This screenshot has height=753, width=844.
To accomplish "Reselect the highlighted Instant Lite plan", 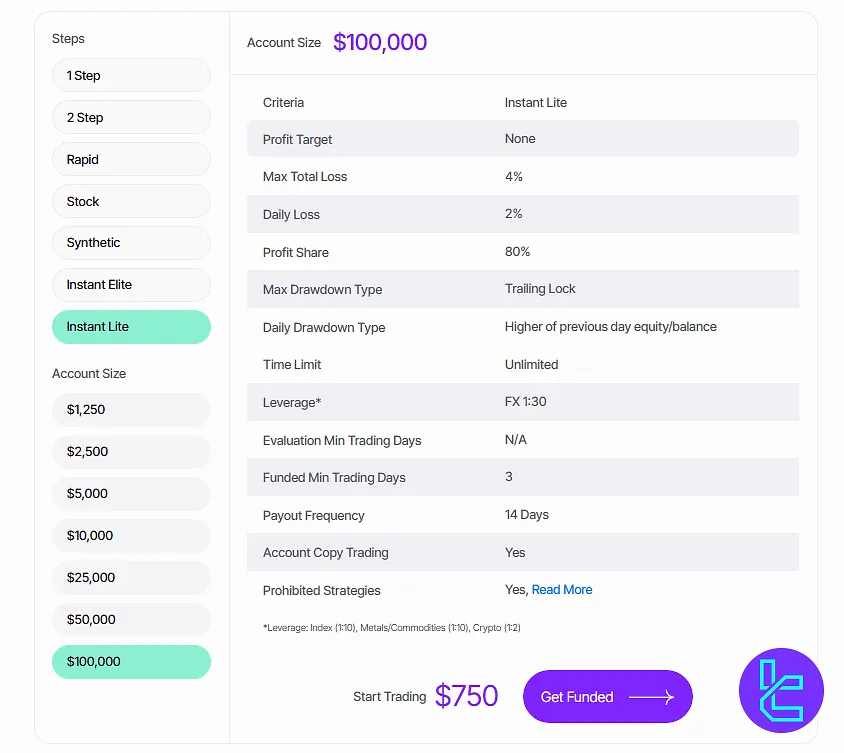I will coord(131,327).
